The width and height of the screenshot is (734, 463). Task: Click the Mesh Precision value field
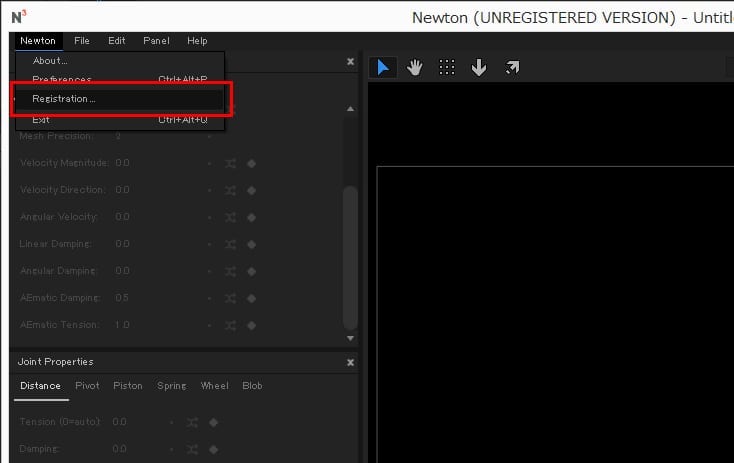(118, 136)
